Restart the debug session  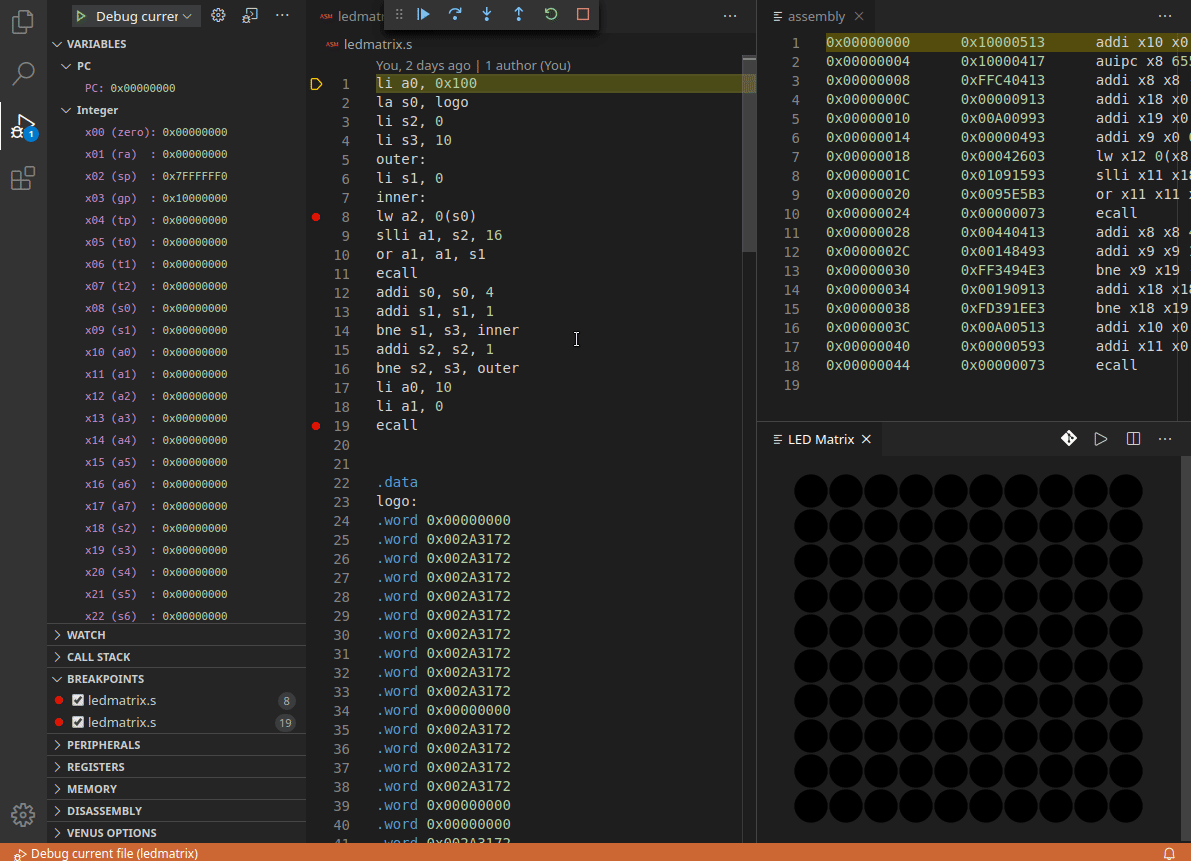click(x=551, y=14)
